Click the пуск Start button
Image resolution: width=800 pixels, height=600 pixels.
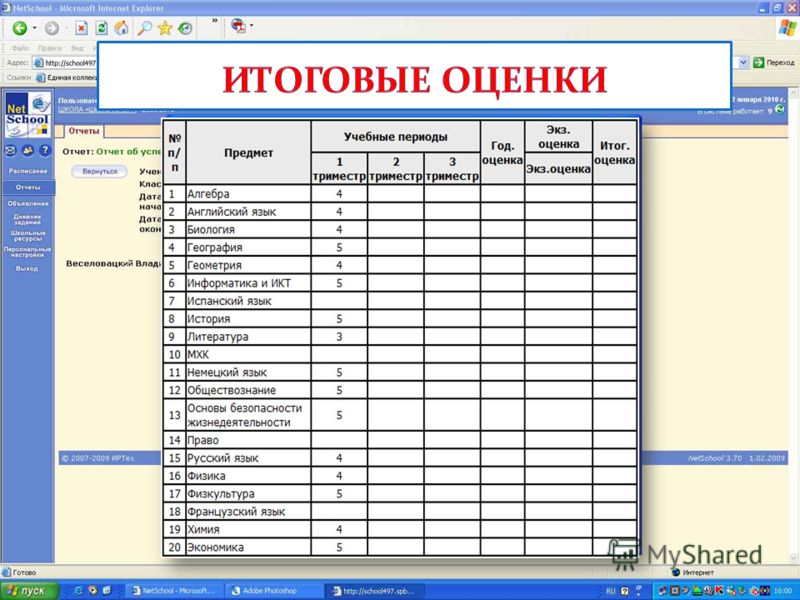pyautogui.click(x=30, y=591)
